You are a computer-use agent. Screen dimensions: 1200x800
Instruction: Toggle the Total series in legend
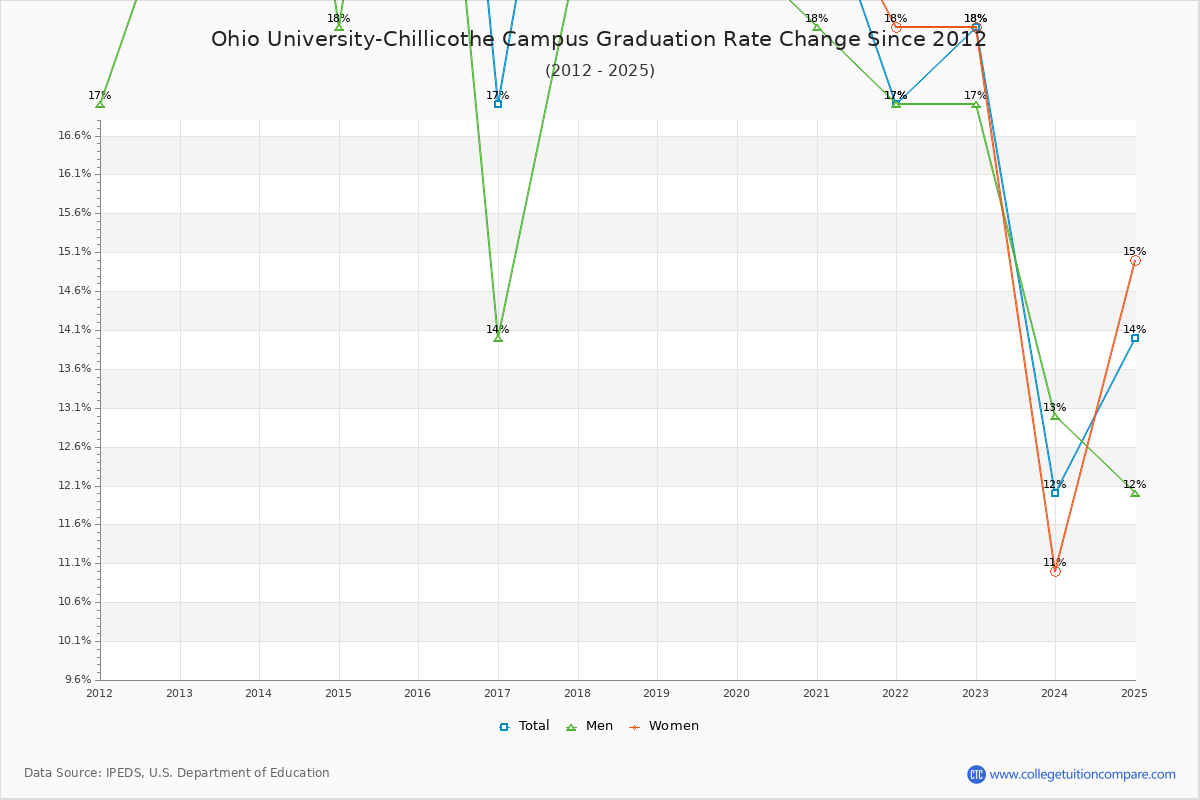point(524,726)
